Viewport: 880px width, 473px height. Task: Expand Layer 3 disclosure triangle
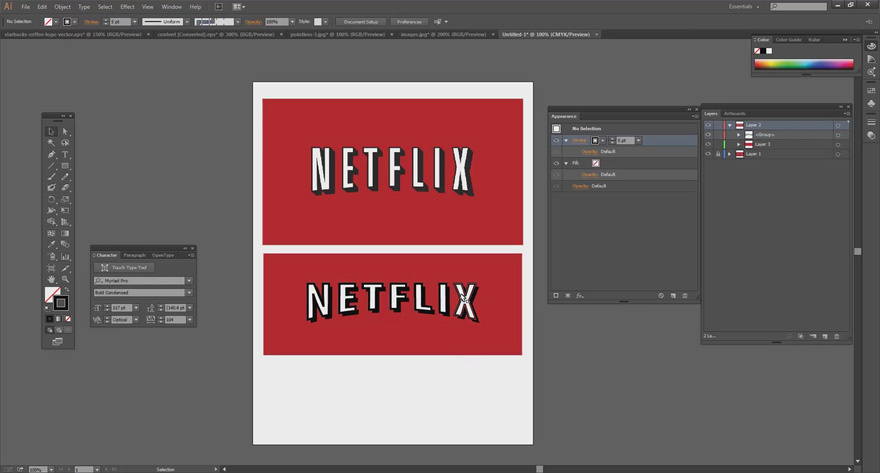tap(739, 144)
